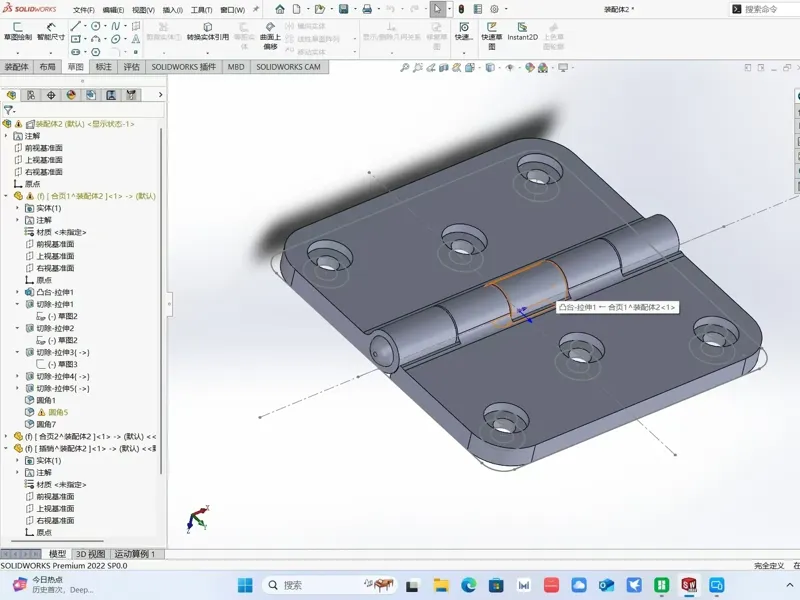Click the Windows taskbar search box
This screenshot has width=800, height=600.
[x=311, y=585]
